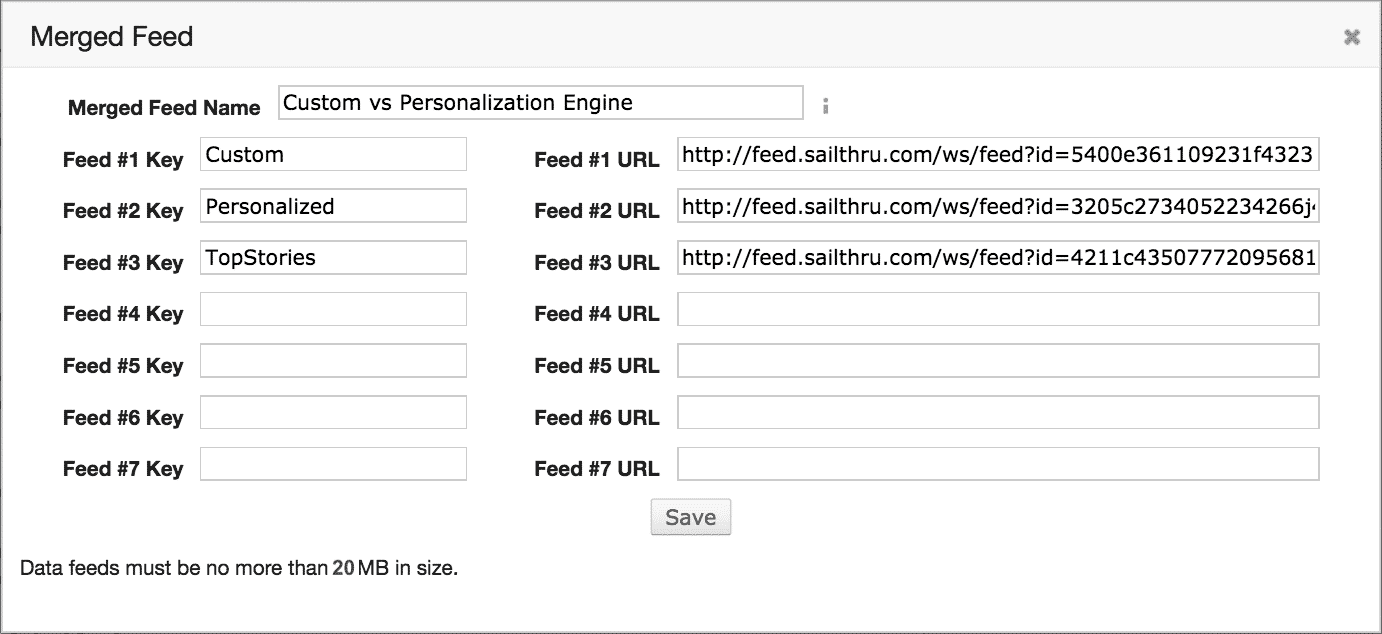
Task: Click the Merged Feed dialog title
Action: (x=112, y=37)
